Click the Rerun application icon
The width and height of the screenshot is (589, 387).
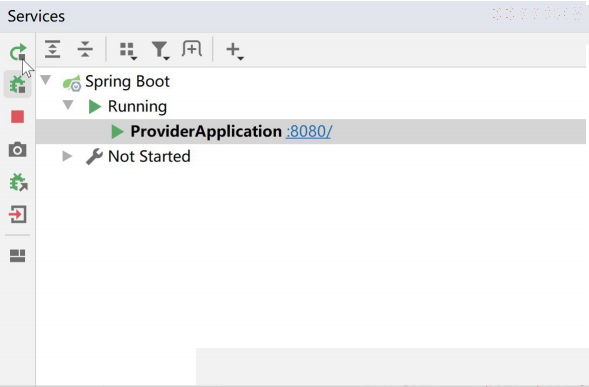pos(18,52)
